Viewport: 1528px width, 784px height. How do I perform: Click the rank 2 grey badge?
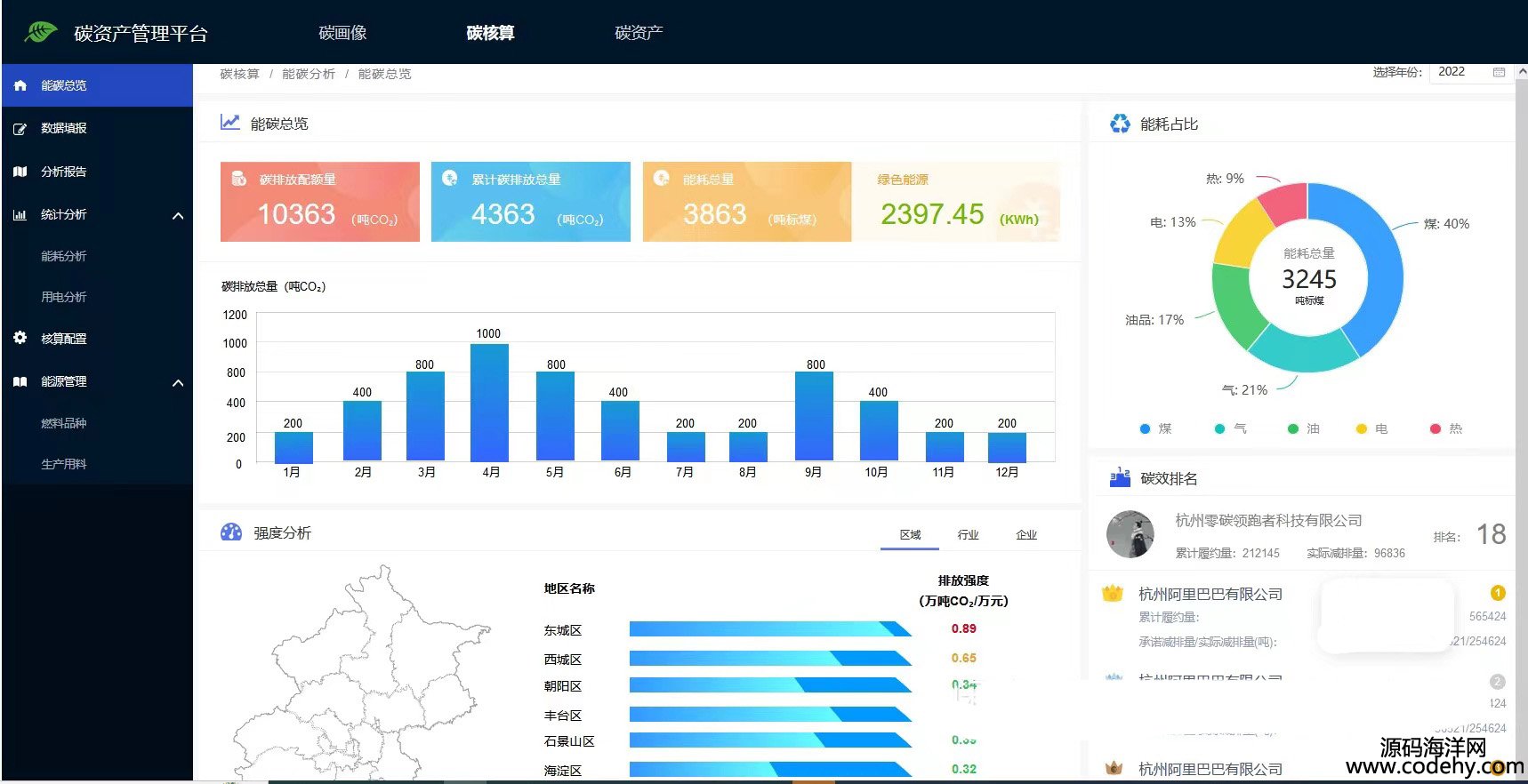pyautogui.click(x=1498, y=682)
